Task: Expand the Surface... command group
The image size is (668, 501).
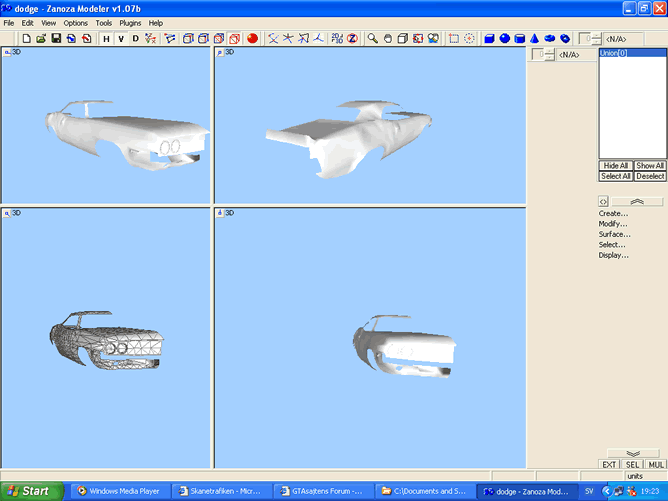Action: 614,234
